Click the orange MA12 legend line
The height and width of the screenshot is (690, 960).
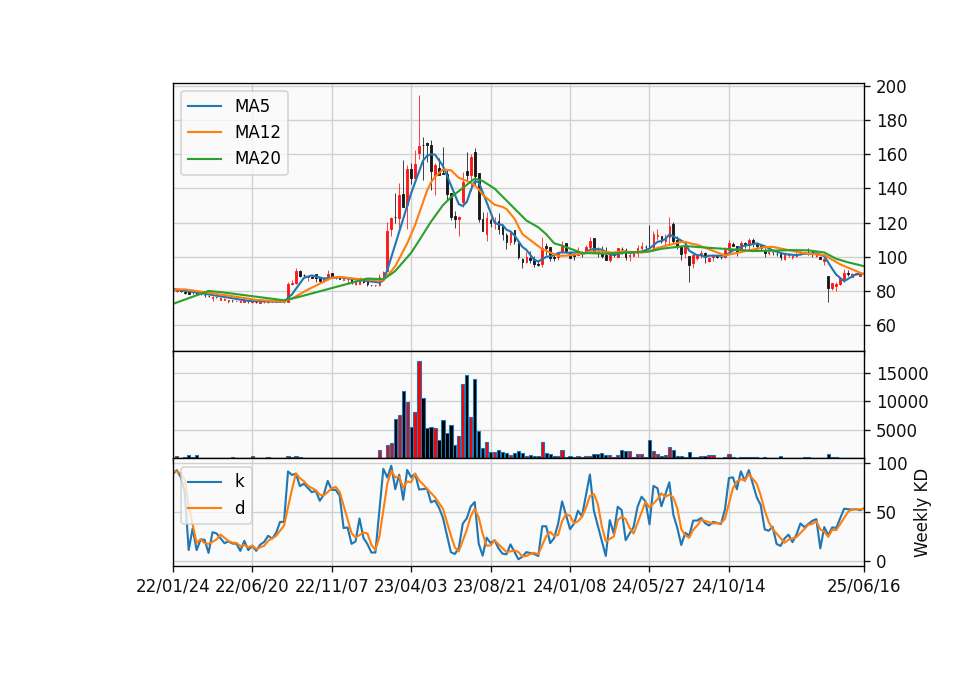point(204,132)
